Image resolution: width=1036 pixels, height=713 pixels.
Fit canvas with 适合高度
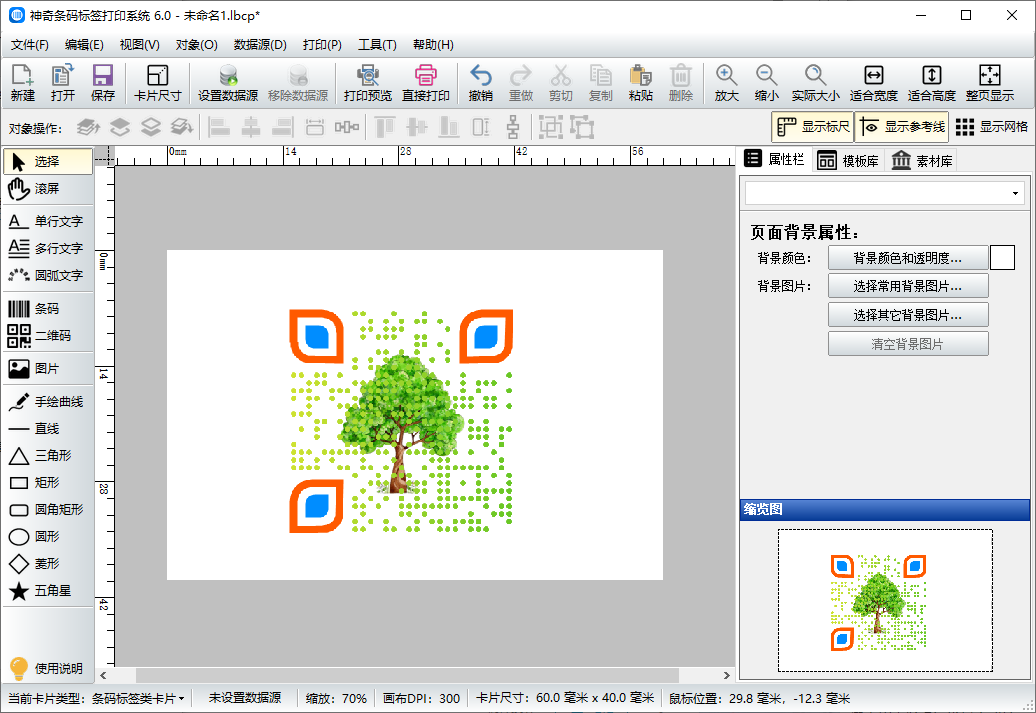[x=932, y=83]
